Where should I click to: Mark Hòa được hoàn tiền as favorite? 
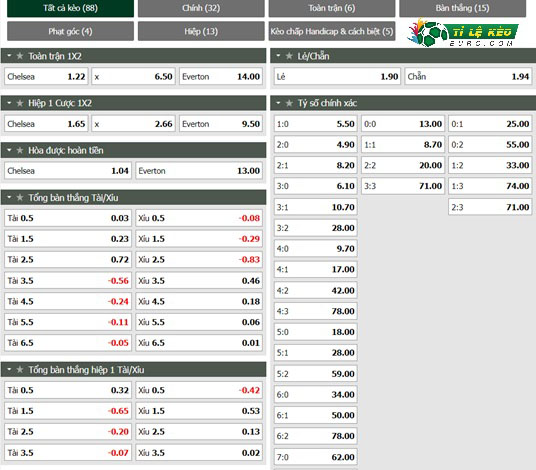tap(20, 150)
